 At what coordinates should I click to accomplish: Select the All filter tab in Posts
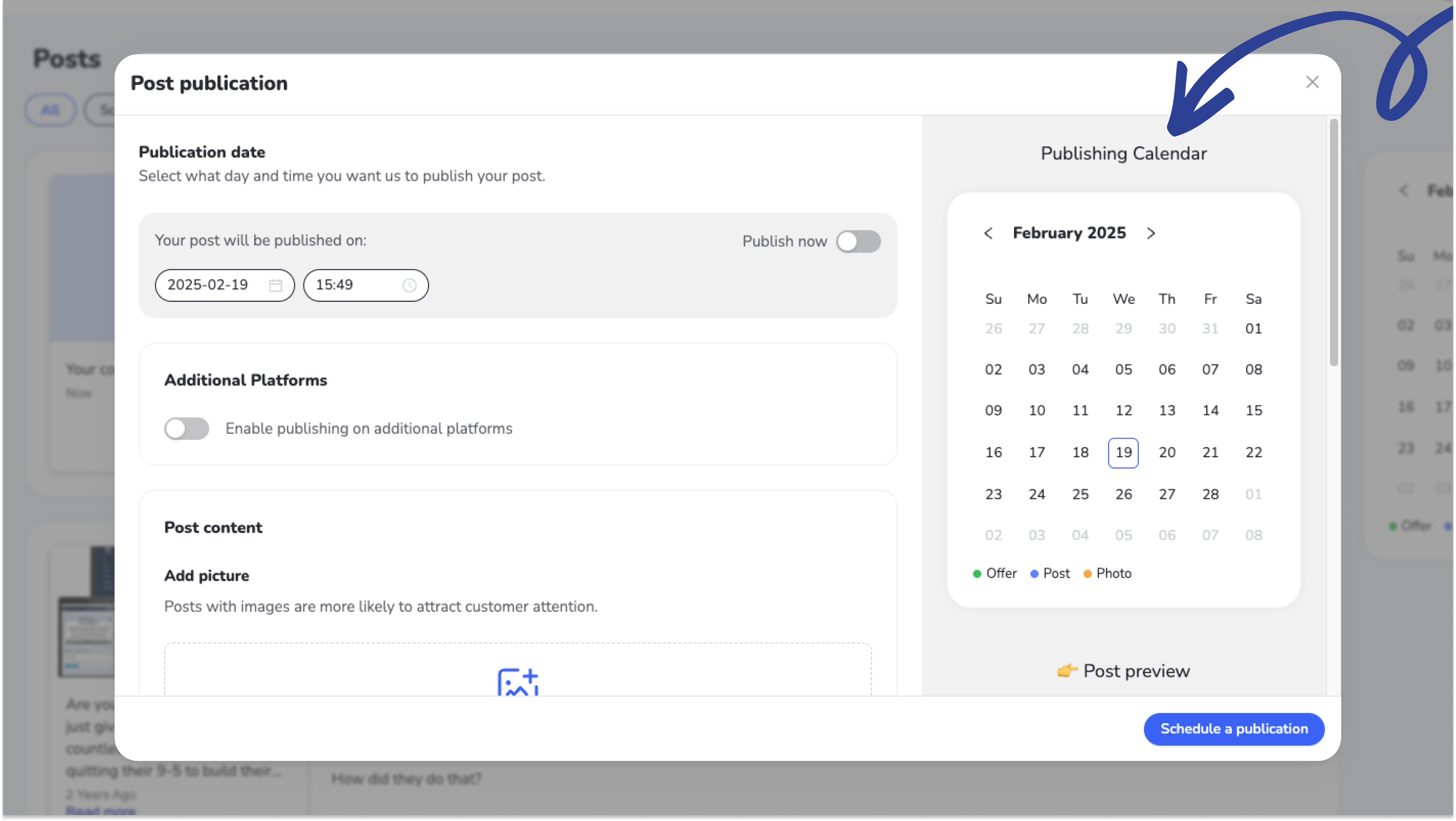point(50,110)
